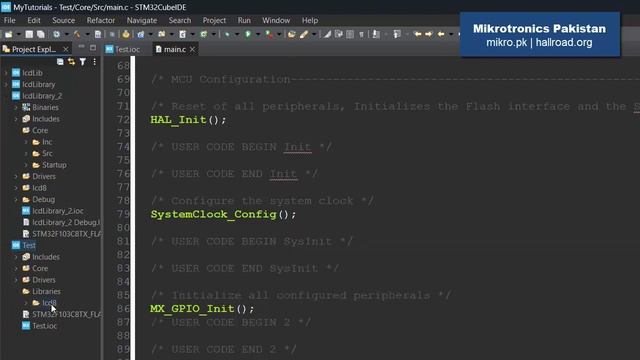Screen dimensions: 640x360
Task: Select the lcdLibrary_2 project
Action: (42, 96)
